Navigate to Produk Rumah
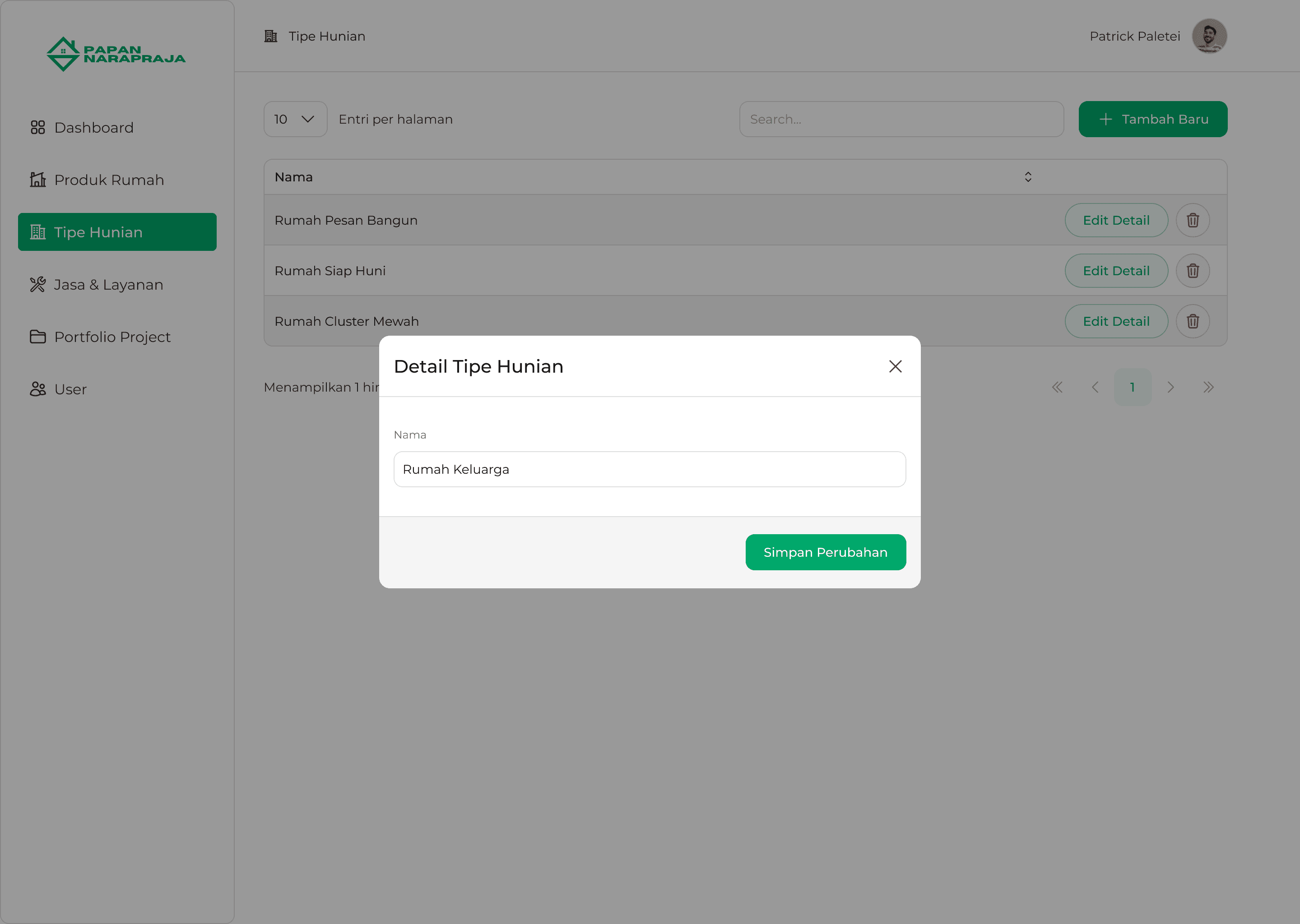The height and width of the screenshot is (924, 1300). point(109,180)
